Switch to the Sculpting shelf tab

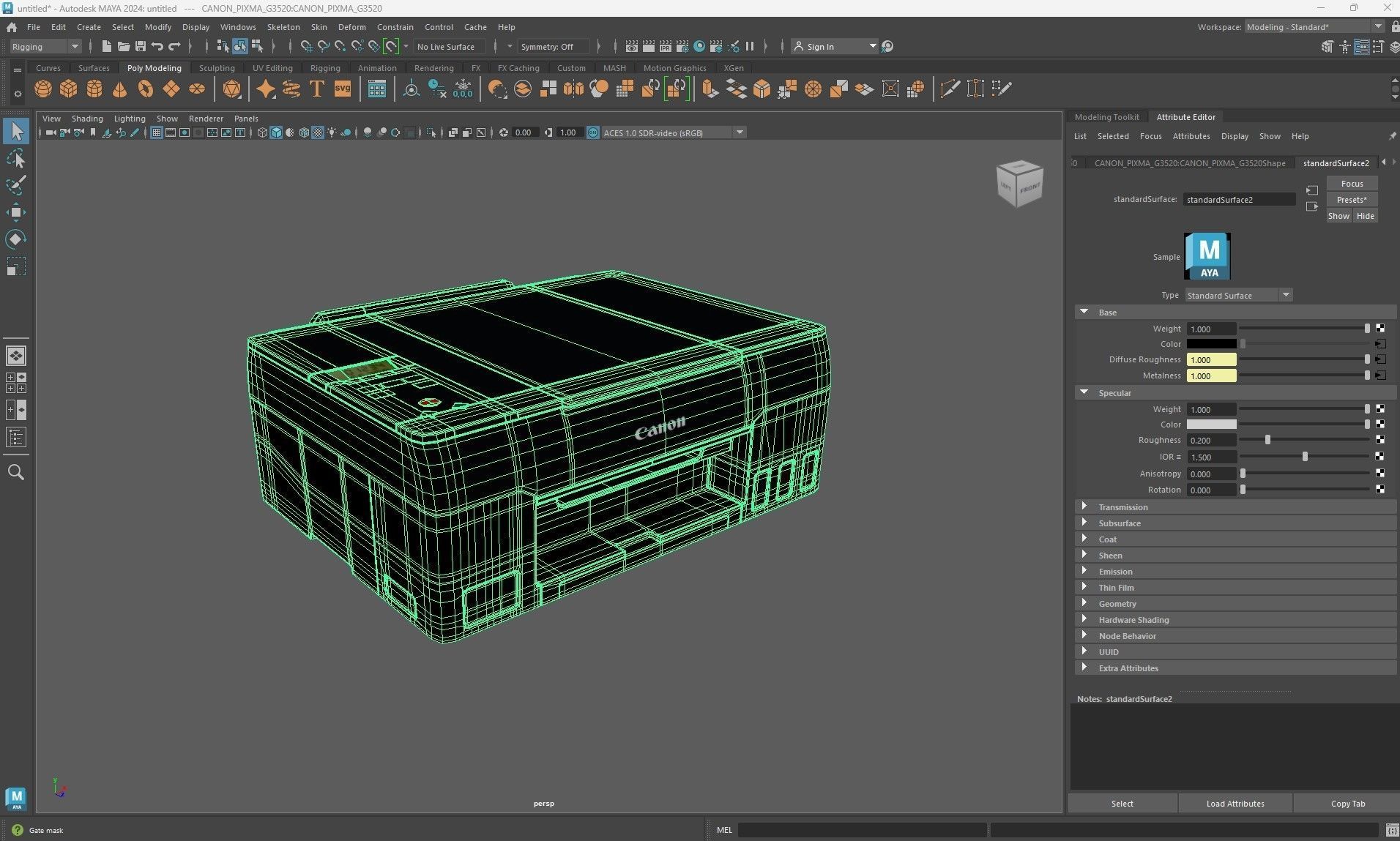(217, 68)
